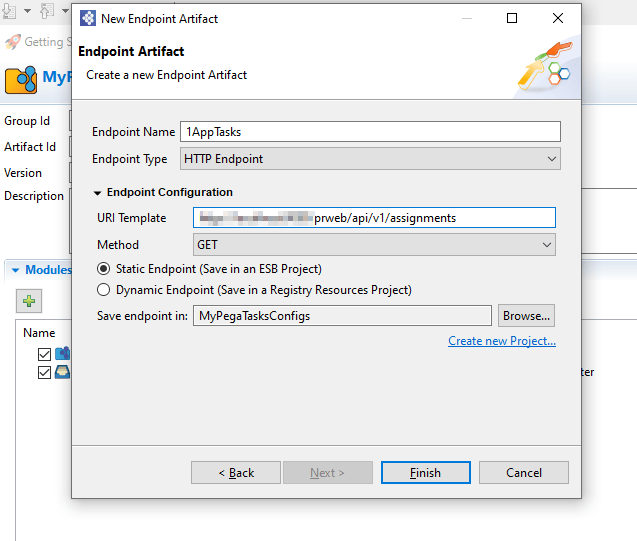Screen dimensions: 637x541
Task: Click the second module's tray icon in the list
Action: click(x=61, y=372)
